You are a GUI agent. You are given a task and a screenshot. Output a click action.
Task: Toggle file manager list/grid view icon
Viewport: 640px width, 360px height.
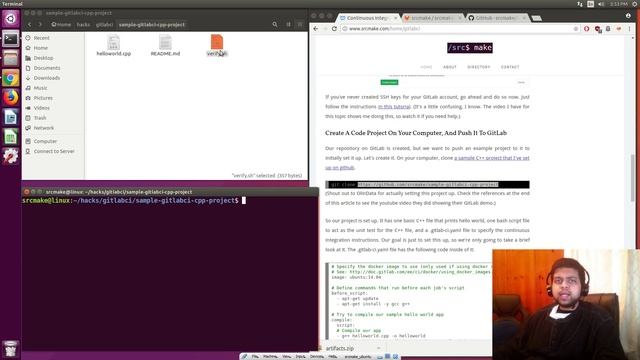(288, 24)
